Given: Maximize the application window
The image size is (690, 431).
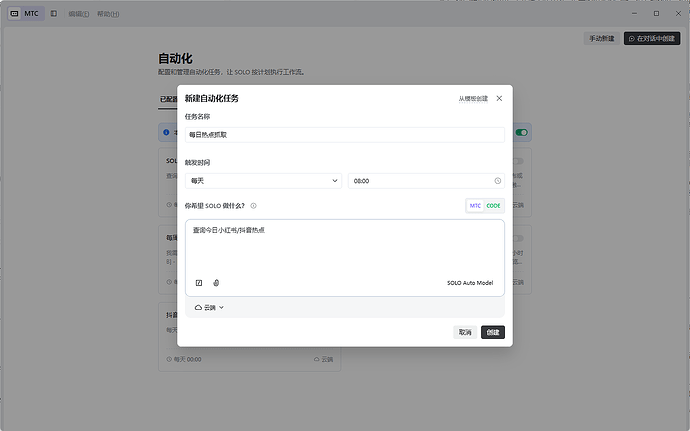Looking at the screenshot, I should (x=656, y=14).
